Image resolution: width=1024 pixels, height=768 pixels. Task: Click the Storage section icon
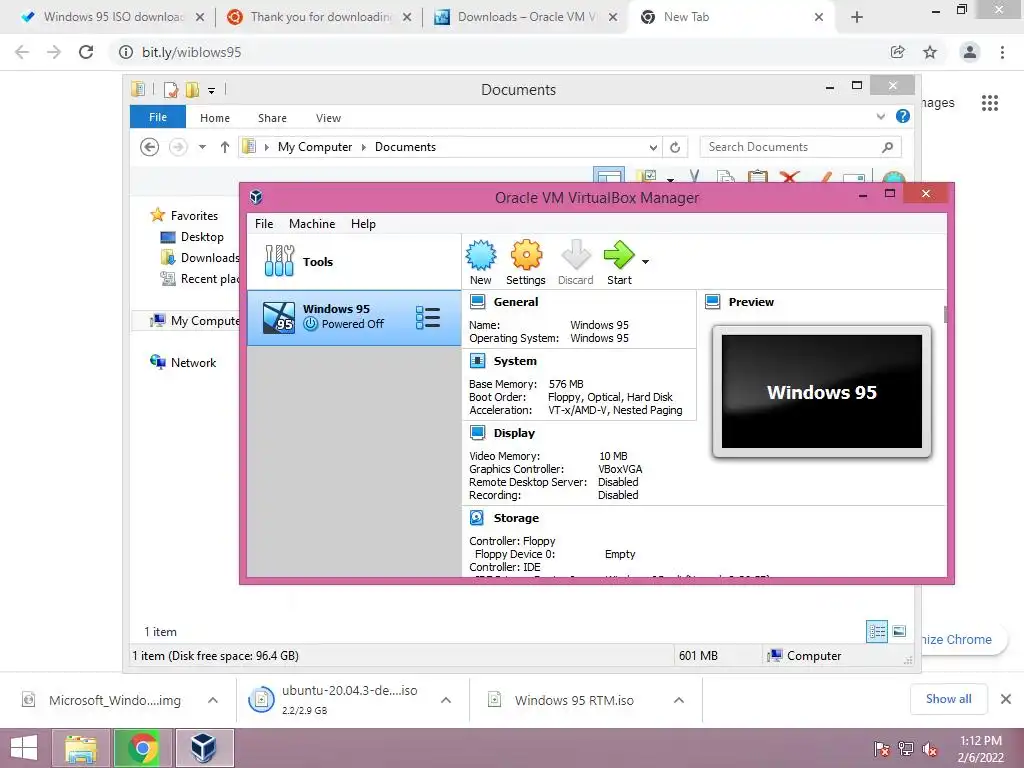click(x=477, y=517)
